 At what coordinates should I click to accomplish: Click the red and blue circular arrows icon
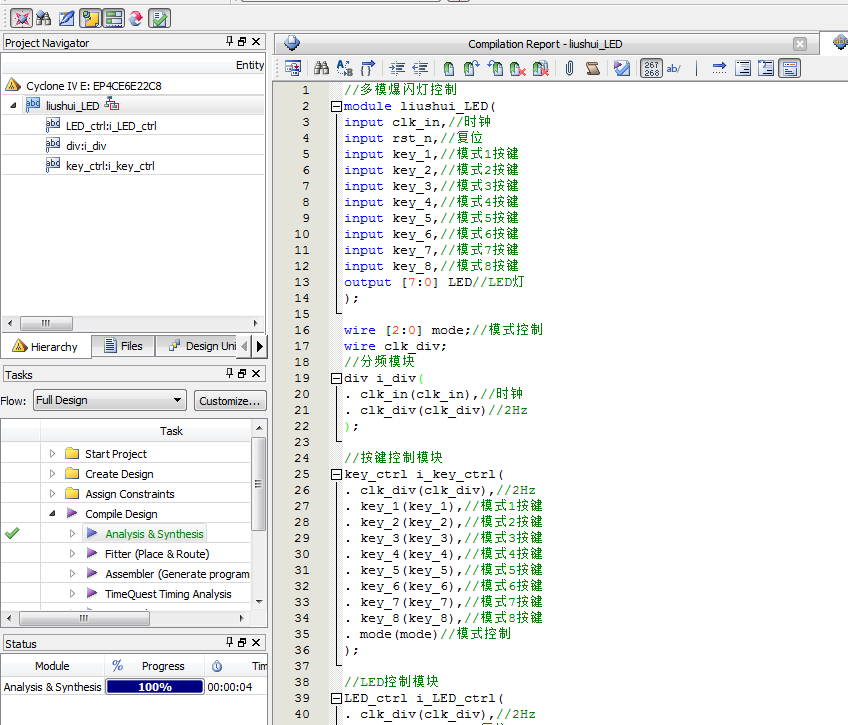pyautogui.click(x=136, y=18)
